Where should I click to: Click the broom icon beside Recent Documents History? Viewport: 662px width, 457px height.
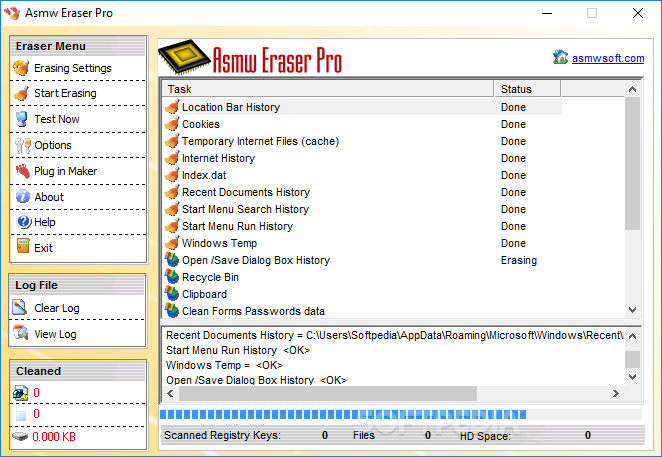point(172,192)
